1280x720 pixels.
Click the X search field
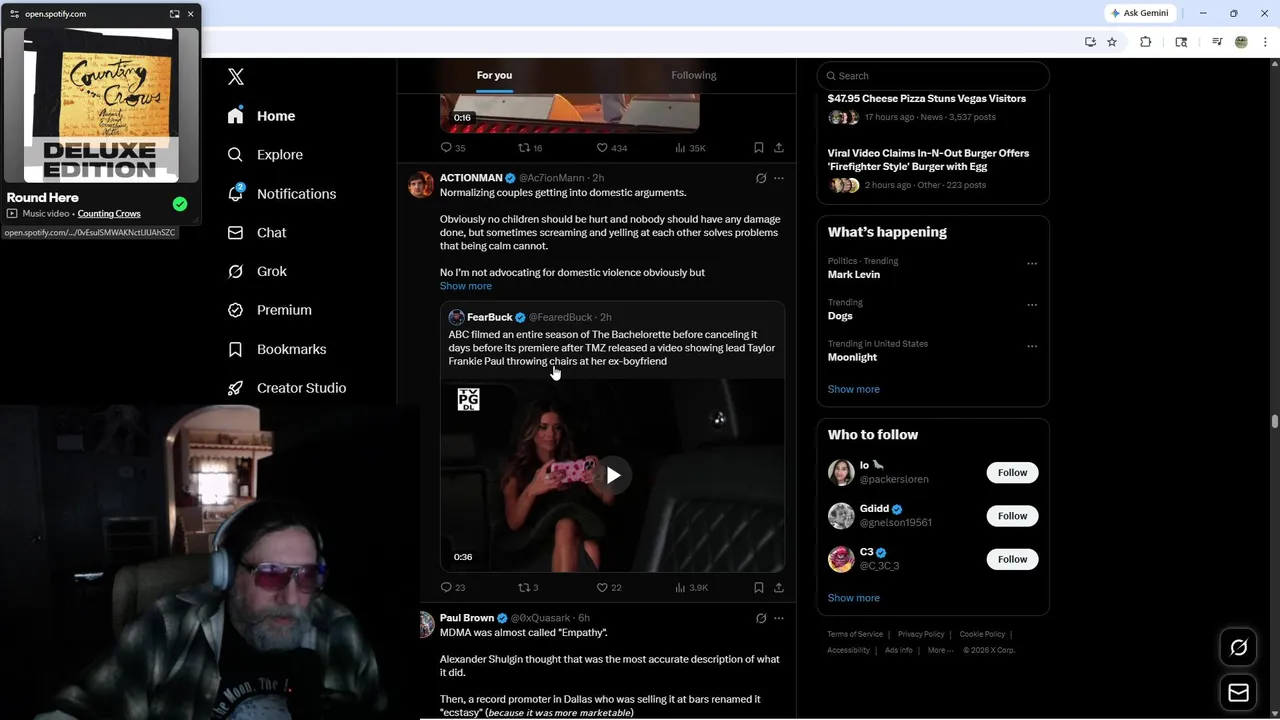click(933, 76)
